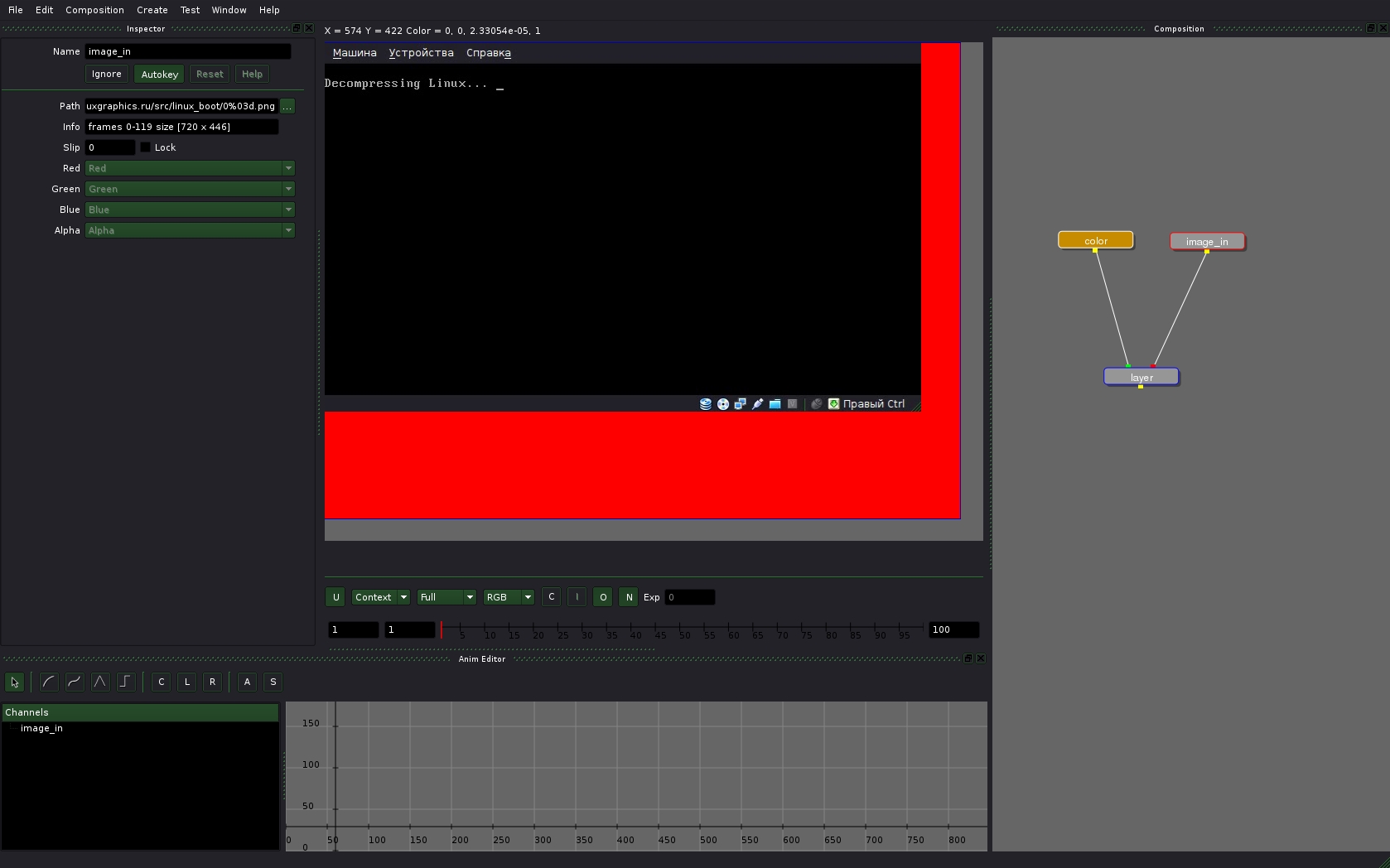Click the Channels header
The width and height of the screenshot is (1390, 868).
[141, 712]
